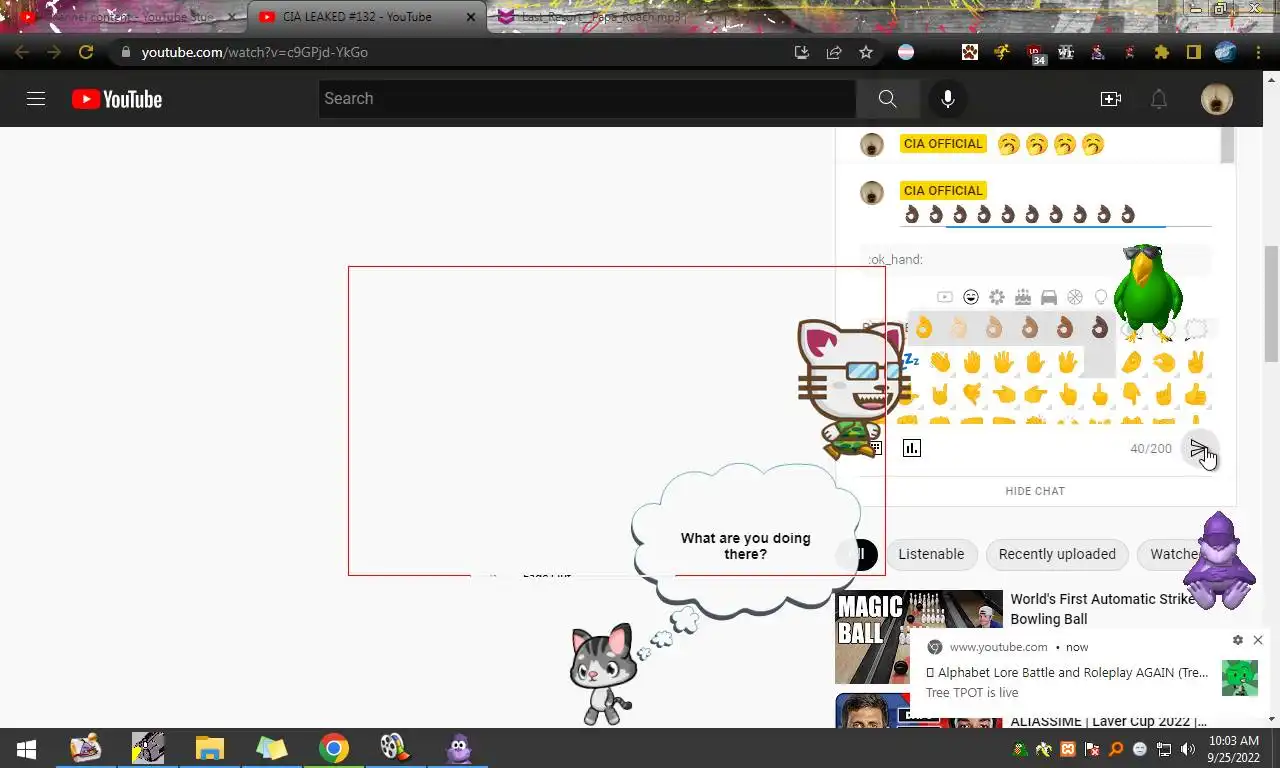Open the YouTube account avatar menu
The image size is (1280, 768).
coord(1217,99)
